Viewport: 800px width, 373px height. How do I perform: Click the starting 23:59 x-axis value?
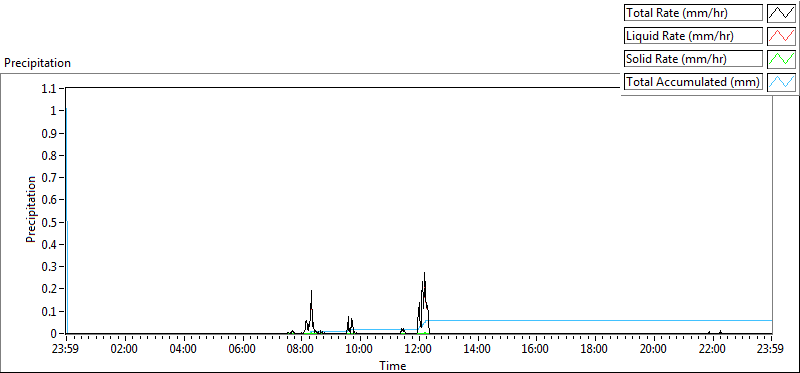pyautogui.click(x=66, y=350)
